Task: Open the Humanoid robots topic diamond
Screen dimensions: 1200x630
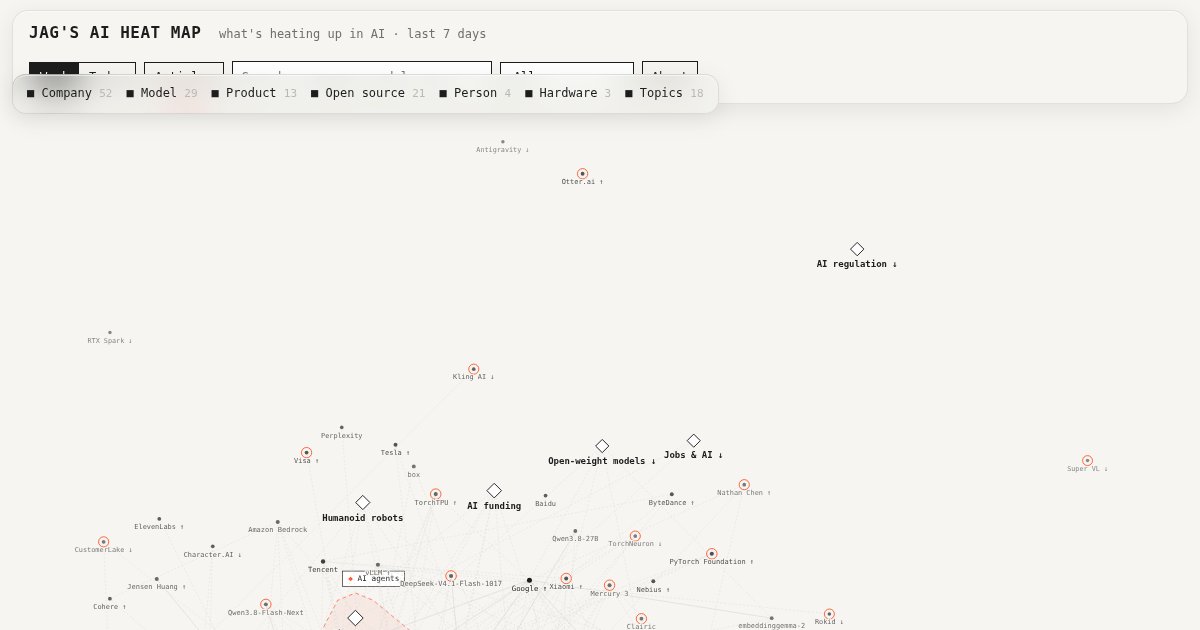Action: coord(363,503)
